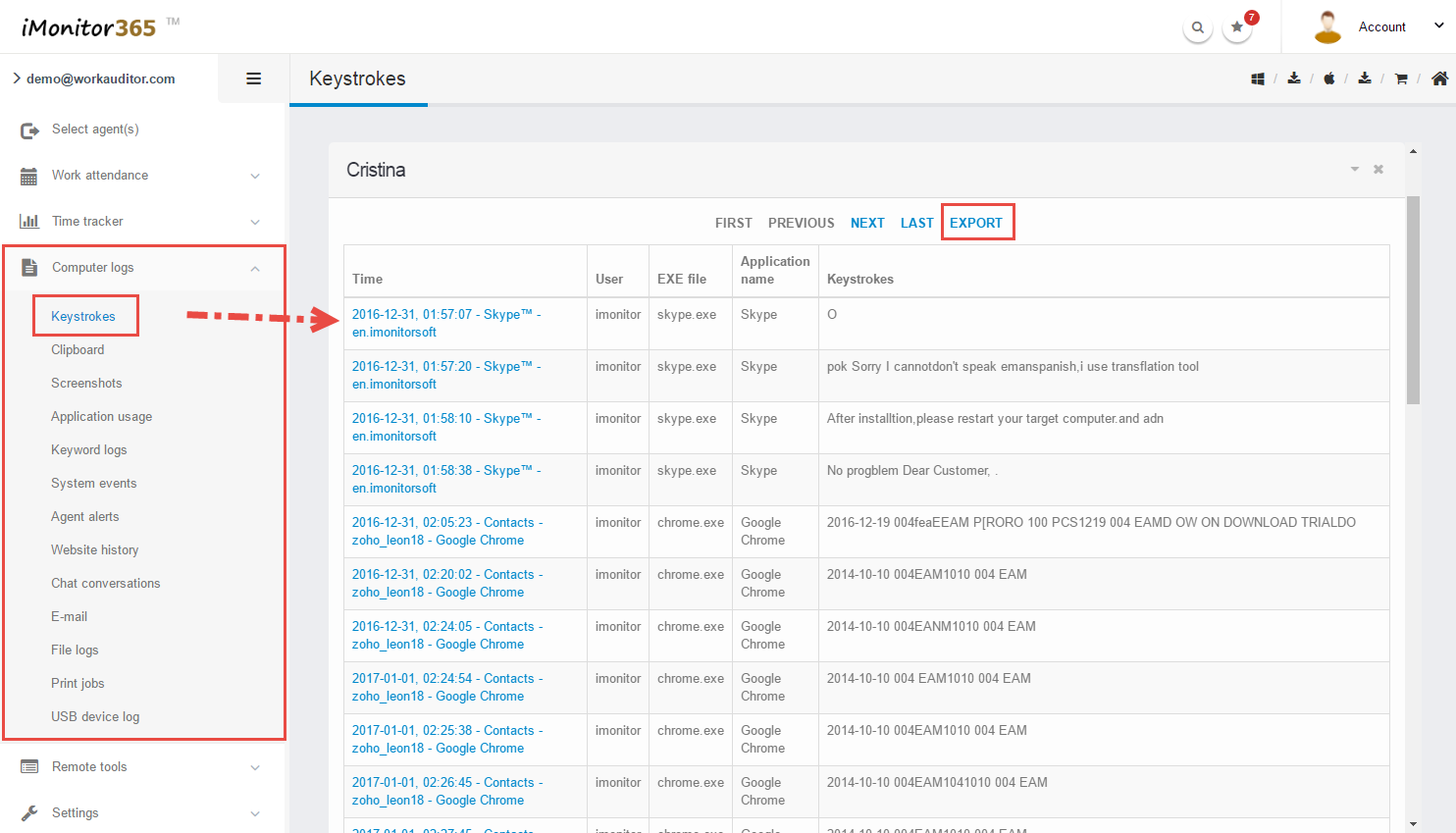Screen dimensions: 1456x833
Task: Click EXPORT to export keystrokes
Action: coord(976,223)
